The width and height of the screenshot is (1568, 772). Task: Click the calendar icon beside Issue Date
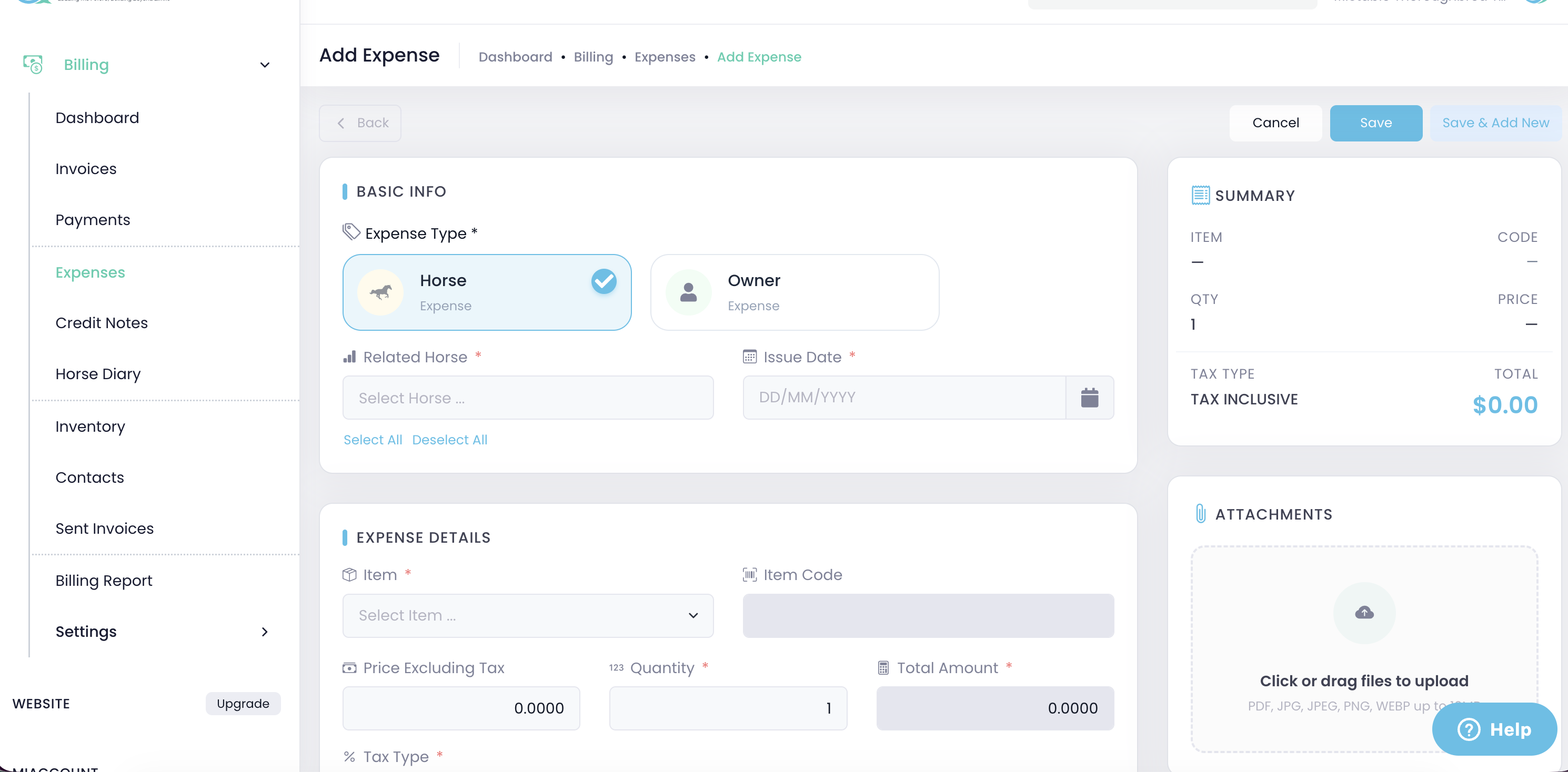[x=1089, y=398]
